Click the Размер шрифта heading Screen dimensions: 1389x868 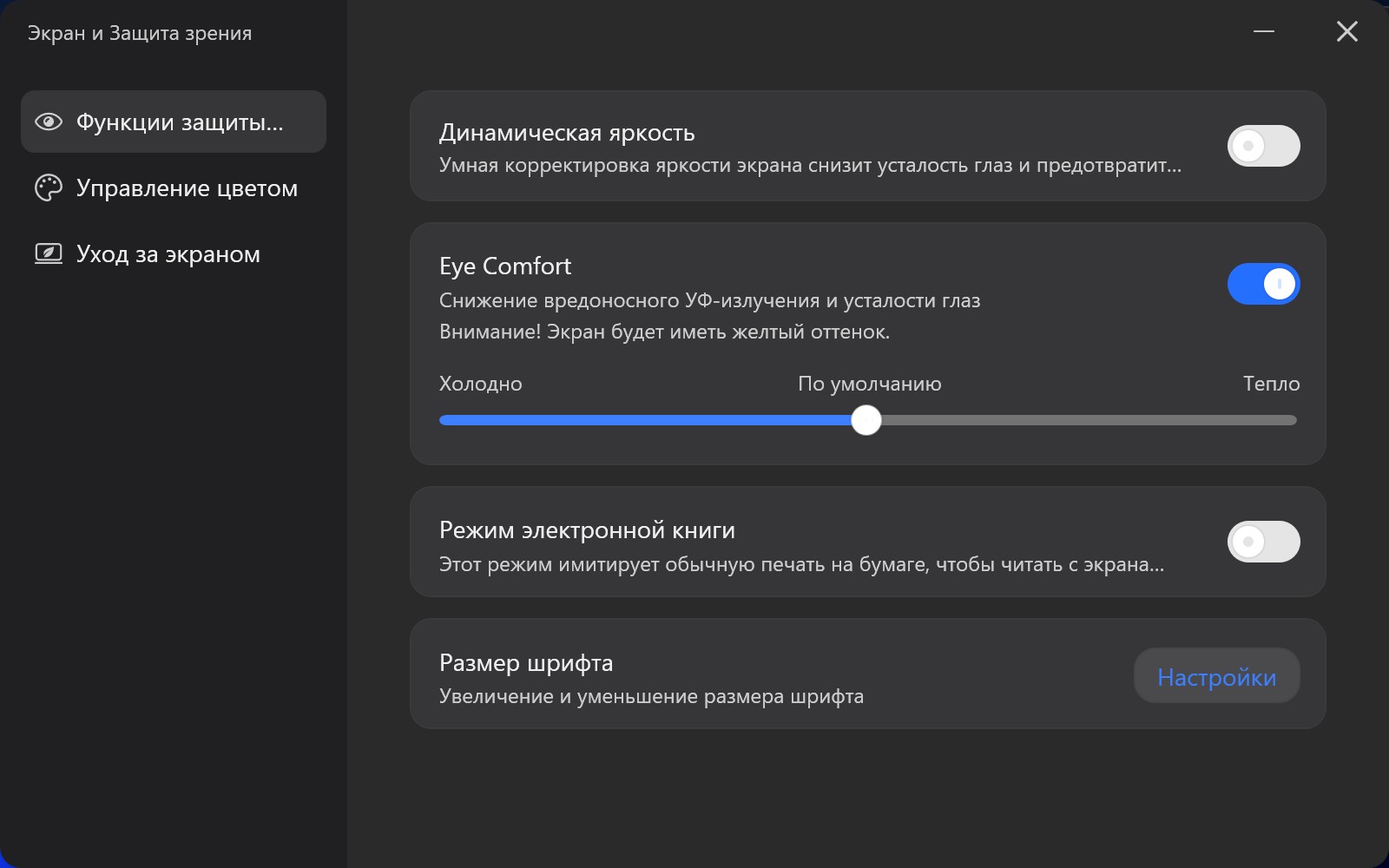tap(526, 663)
